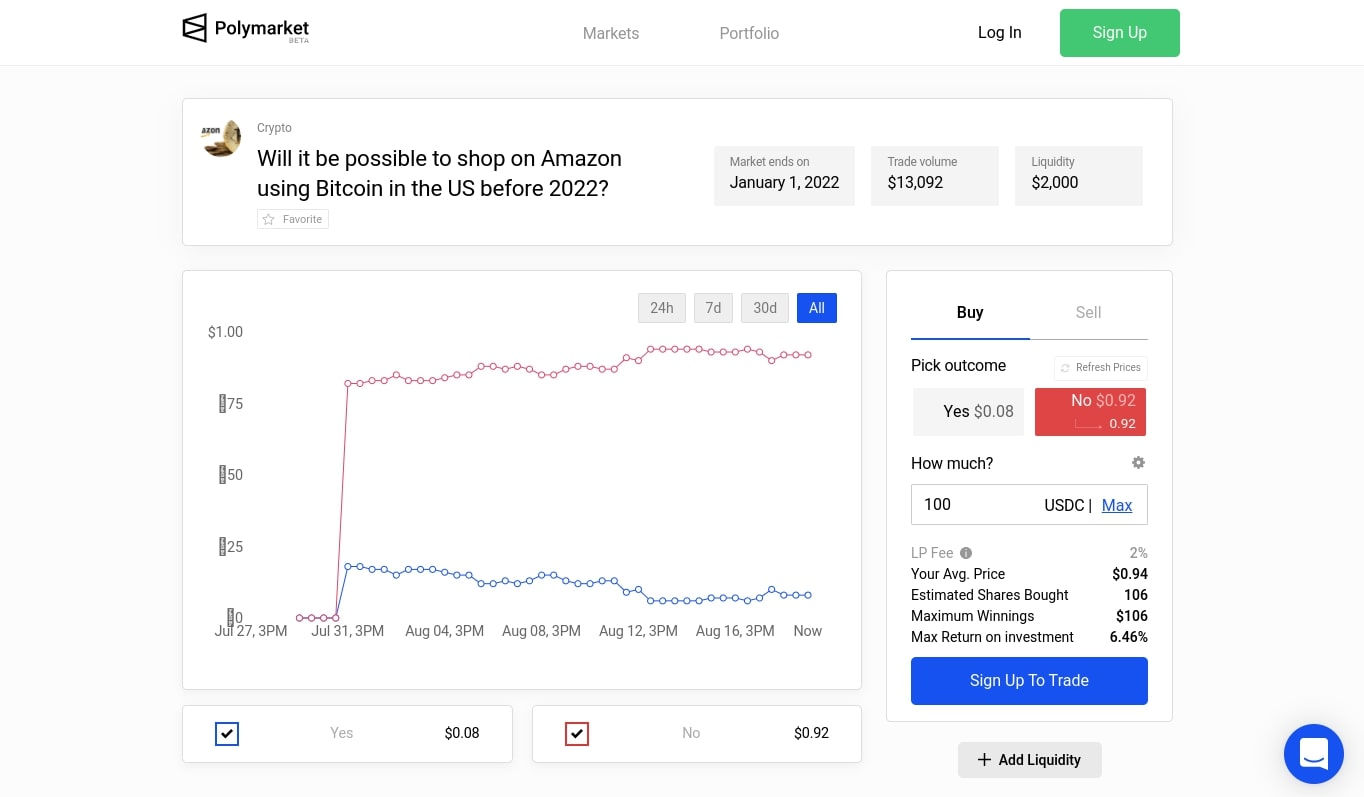Click plus icon on Add Liquidity
Screen dimensions: 1364x797
(x=984, y=760)
